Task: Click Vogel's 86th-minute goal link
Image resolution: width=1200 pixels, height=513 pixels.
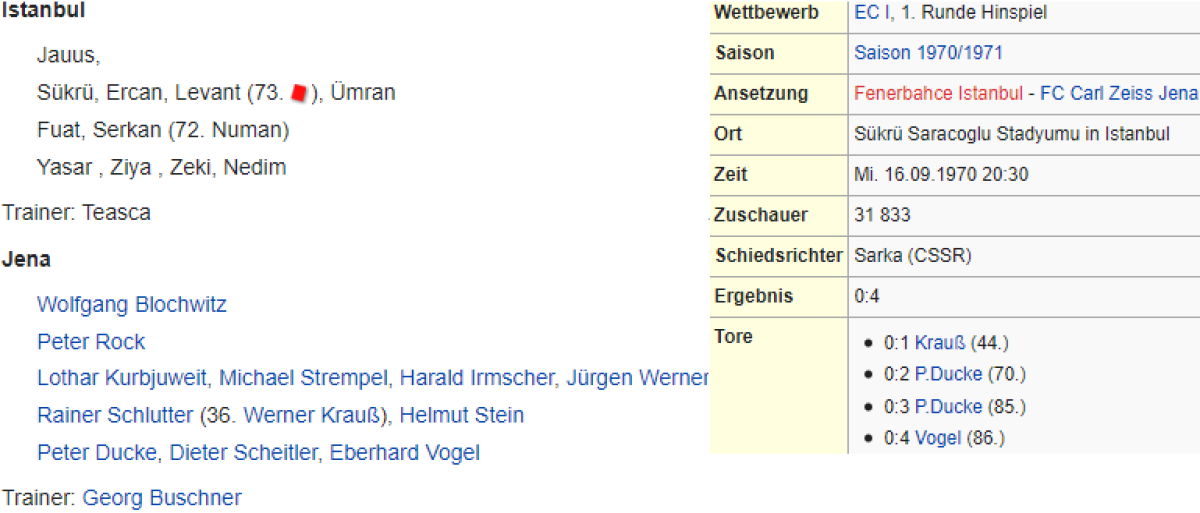Action: point(938,438)
